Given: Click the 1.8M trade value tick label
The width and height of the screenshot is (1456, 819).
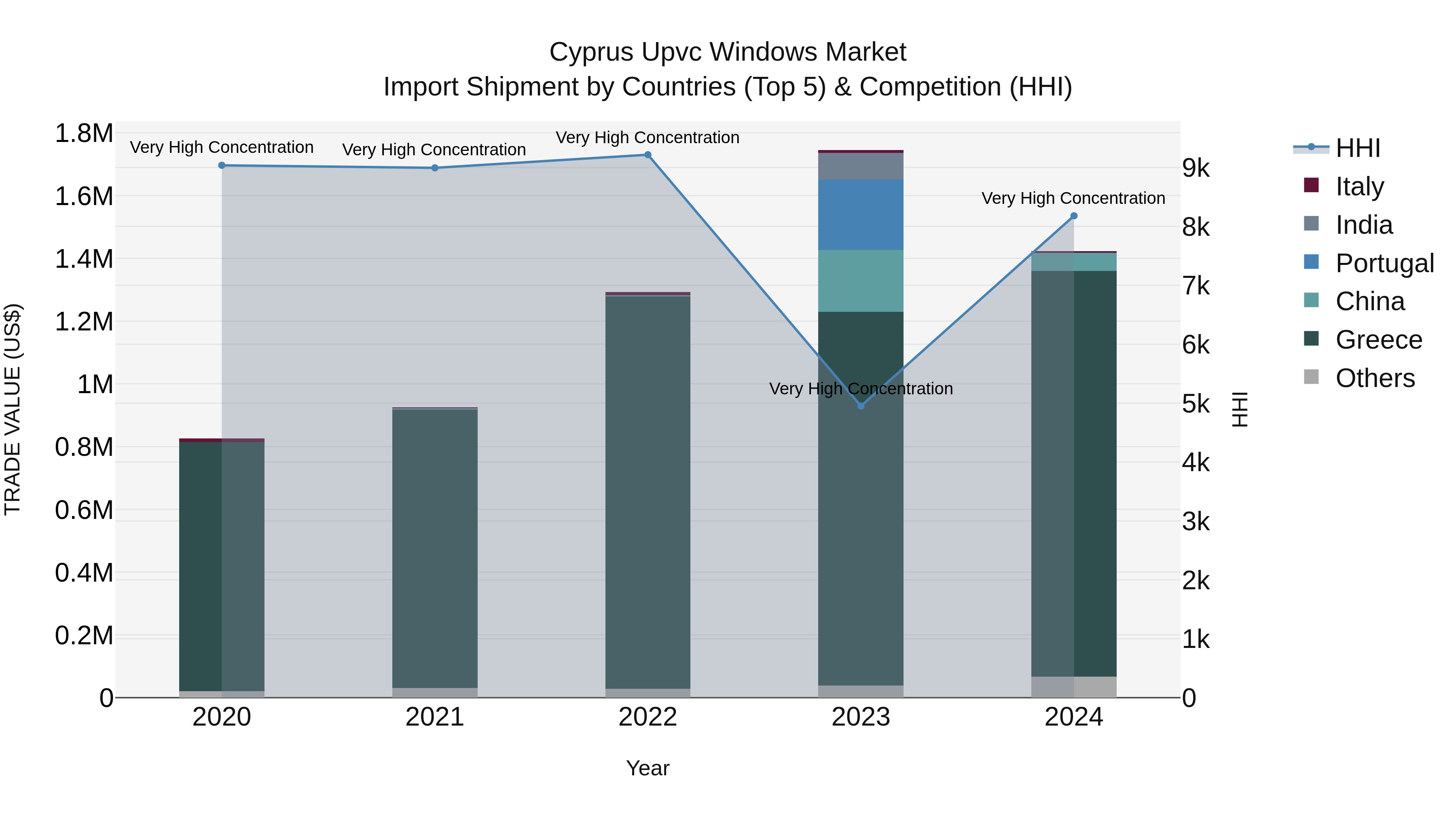Looking at the screenshot, I should tap(84, 134).
